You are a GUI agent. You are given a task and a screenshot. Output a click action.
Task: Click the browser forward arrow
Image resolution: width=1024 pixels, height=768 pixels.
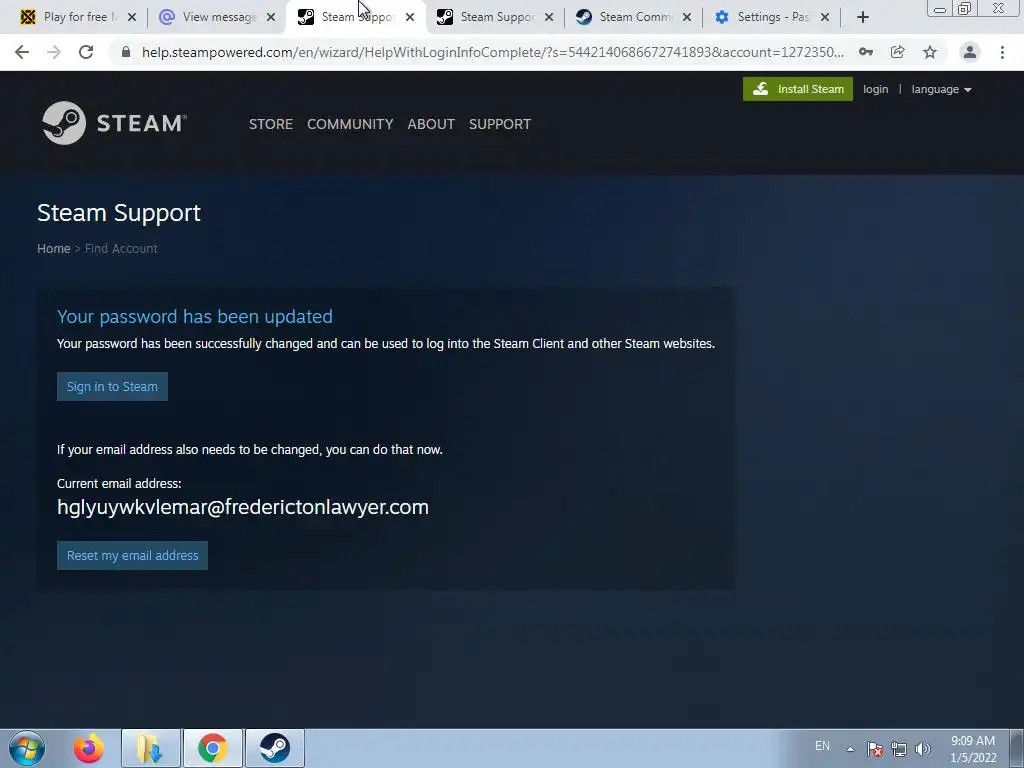[54, 52]
